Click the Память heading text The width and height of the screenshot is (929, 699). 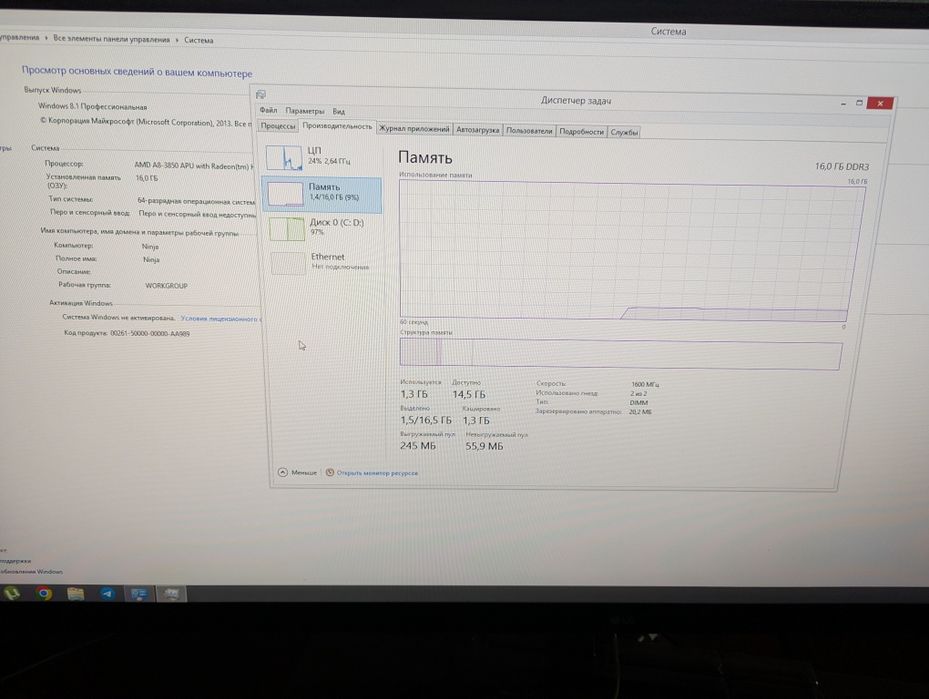point(425,158)
